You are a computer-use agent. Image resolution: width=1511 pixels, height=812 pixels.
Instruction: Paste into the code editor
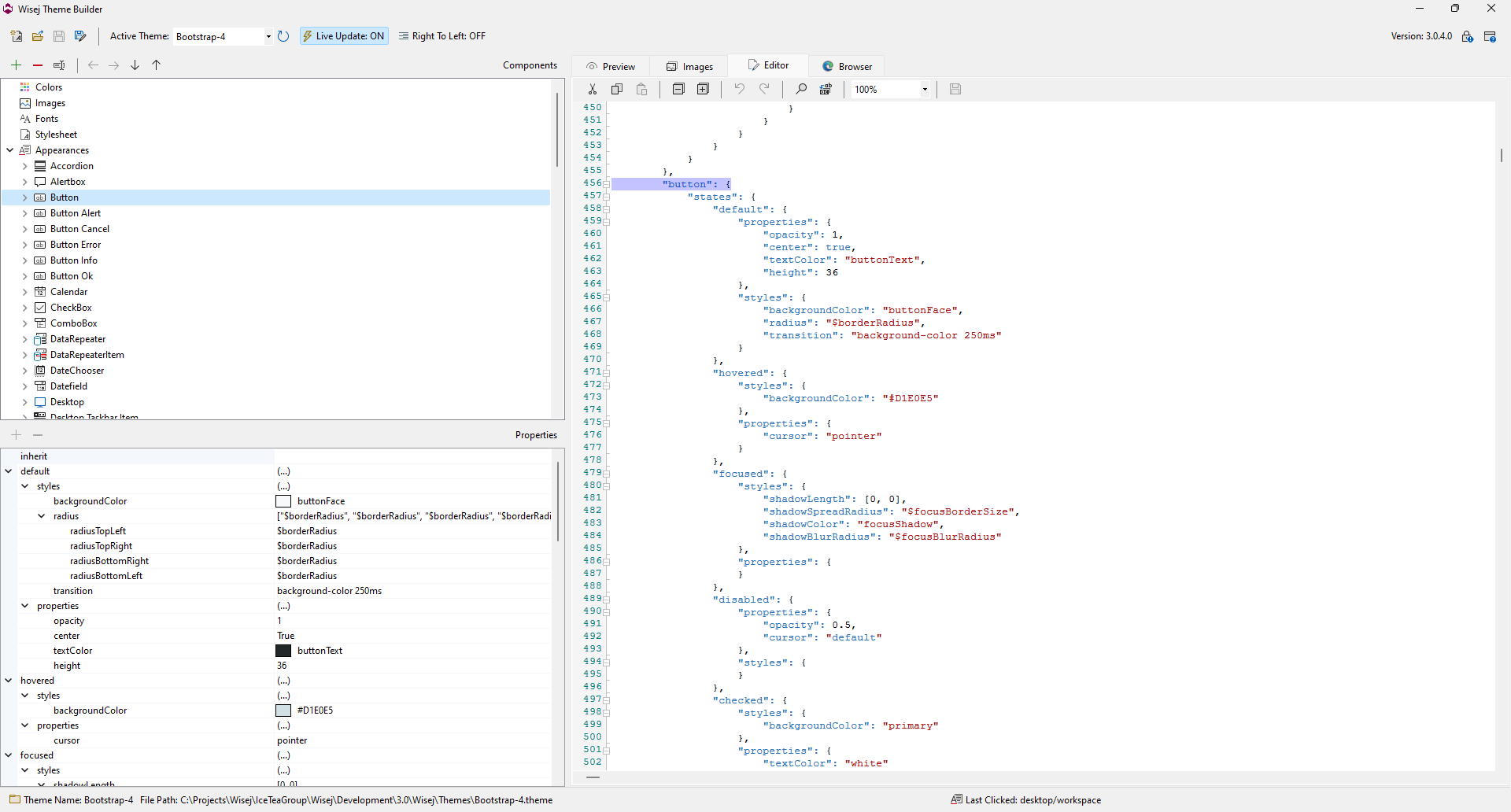pyautogui.click(x=642, y=89)
